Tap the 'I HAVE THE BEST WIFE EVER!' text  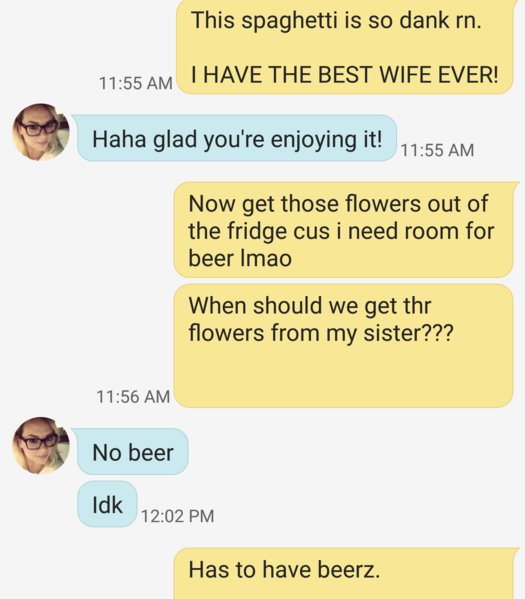coord(345,74)
